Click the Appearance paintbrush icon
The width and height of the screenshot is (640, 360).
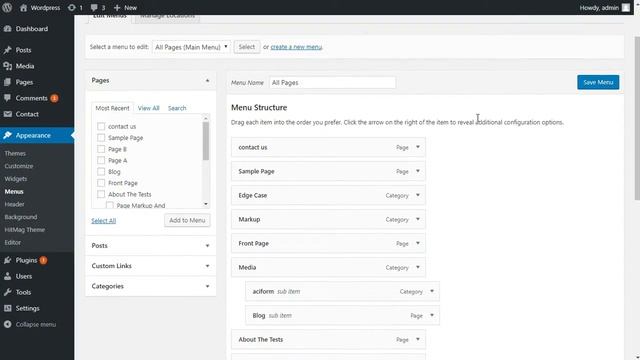click(x=7, y=135)
